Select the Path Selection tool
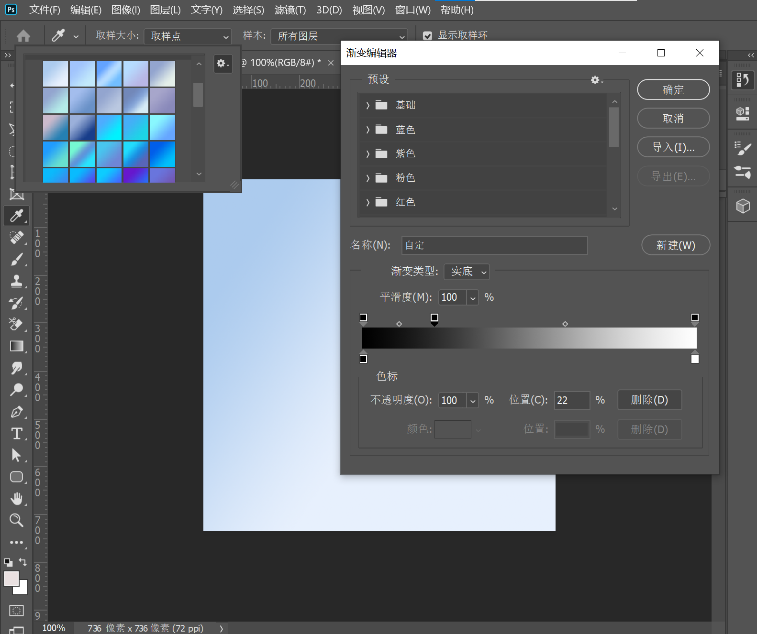757x634 pixels. click(16, 455)
